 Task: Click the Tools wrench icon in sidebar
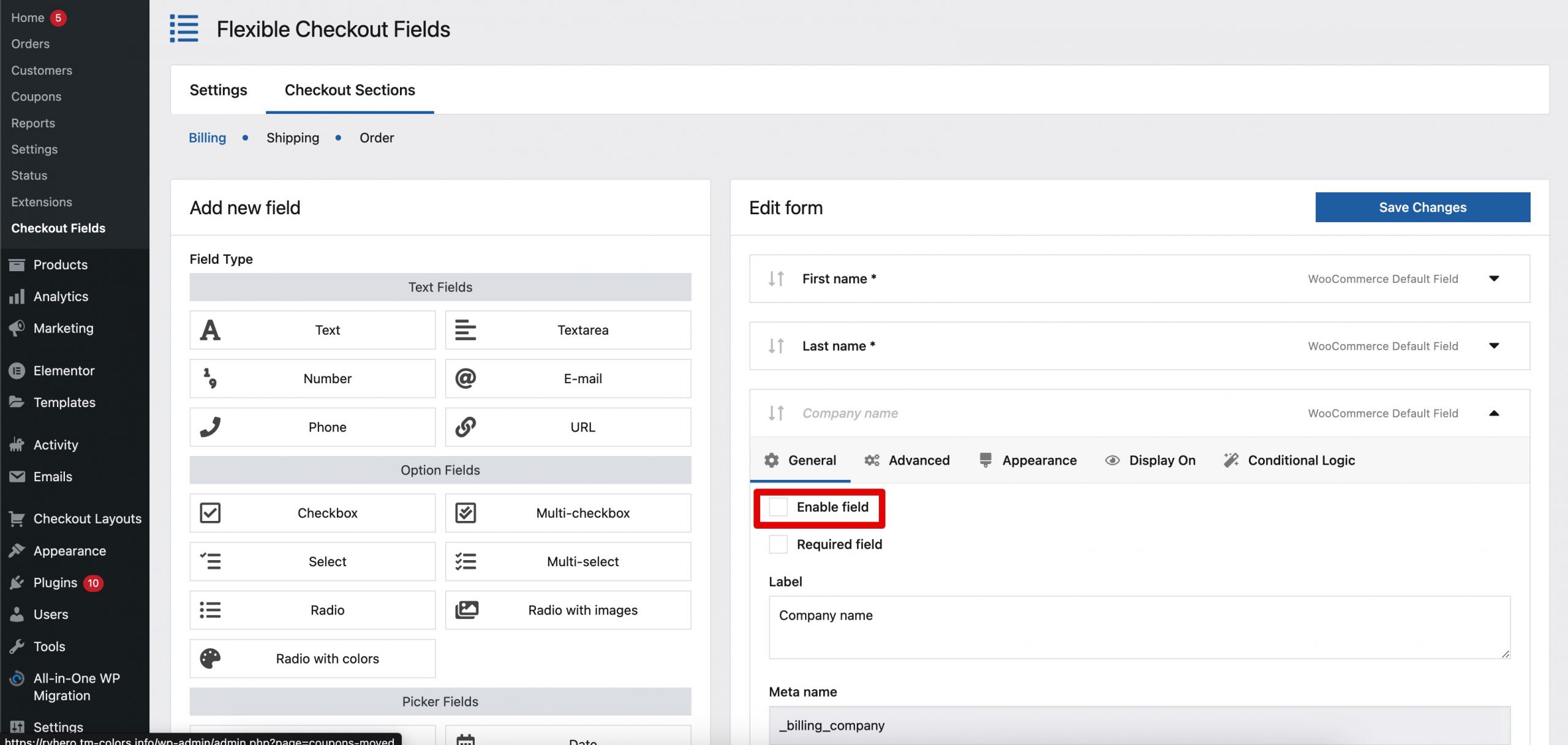tap(17, 646)
